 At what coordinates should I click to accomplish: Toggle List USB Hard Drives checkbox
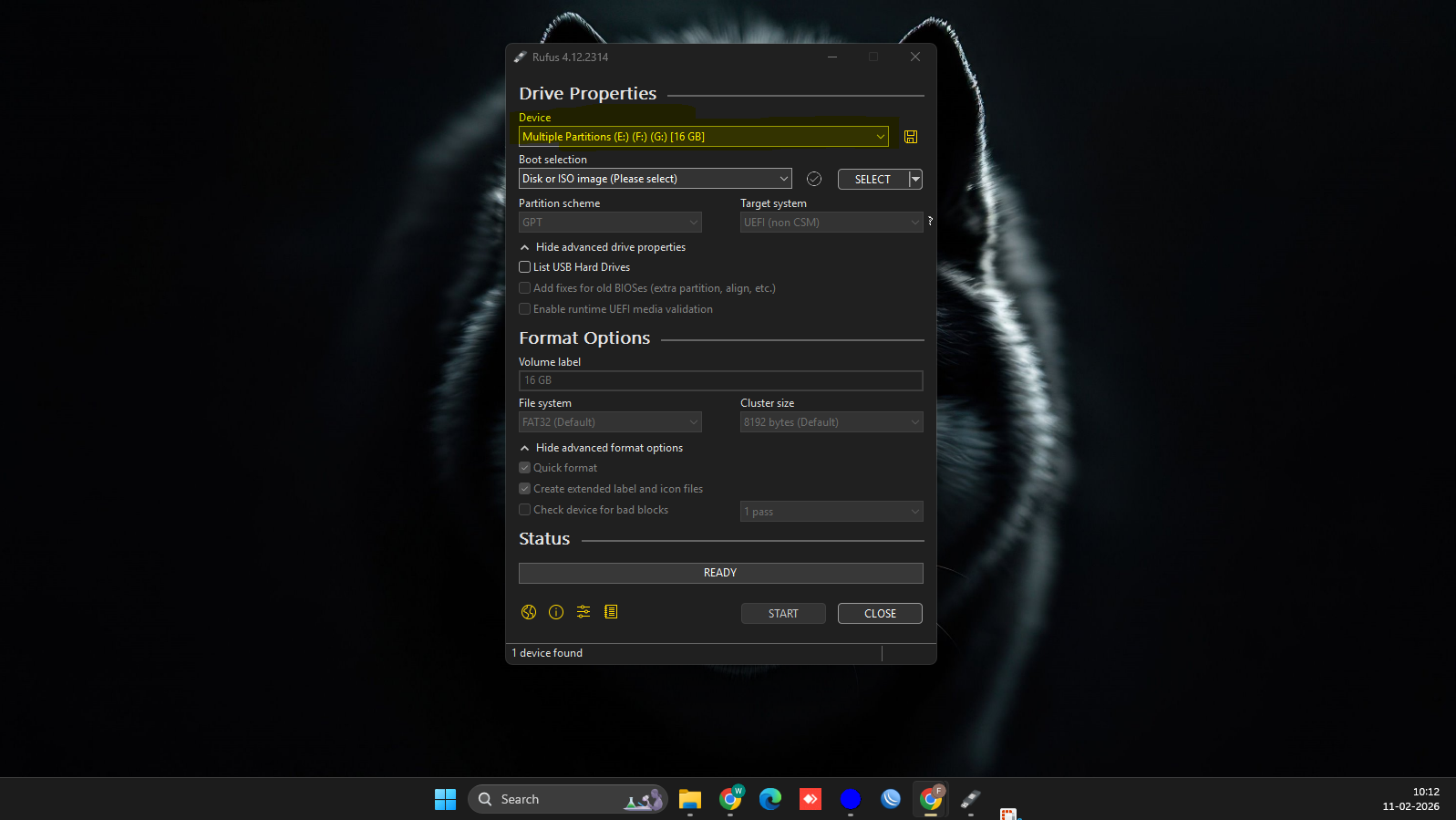[x=525, y=267]
